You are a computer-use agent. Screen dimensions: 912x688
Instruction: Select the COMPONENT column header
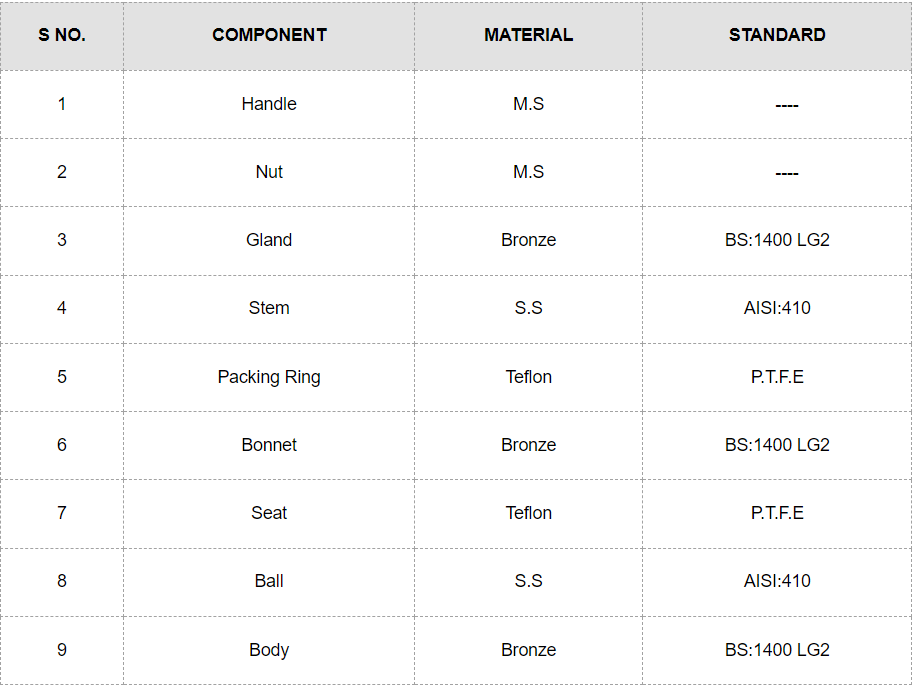[x=269, y=35]
